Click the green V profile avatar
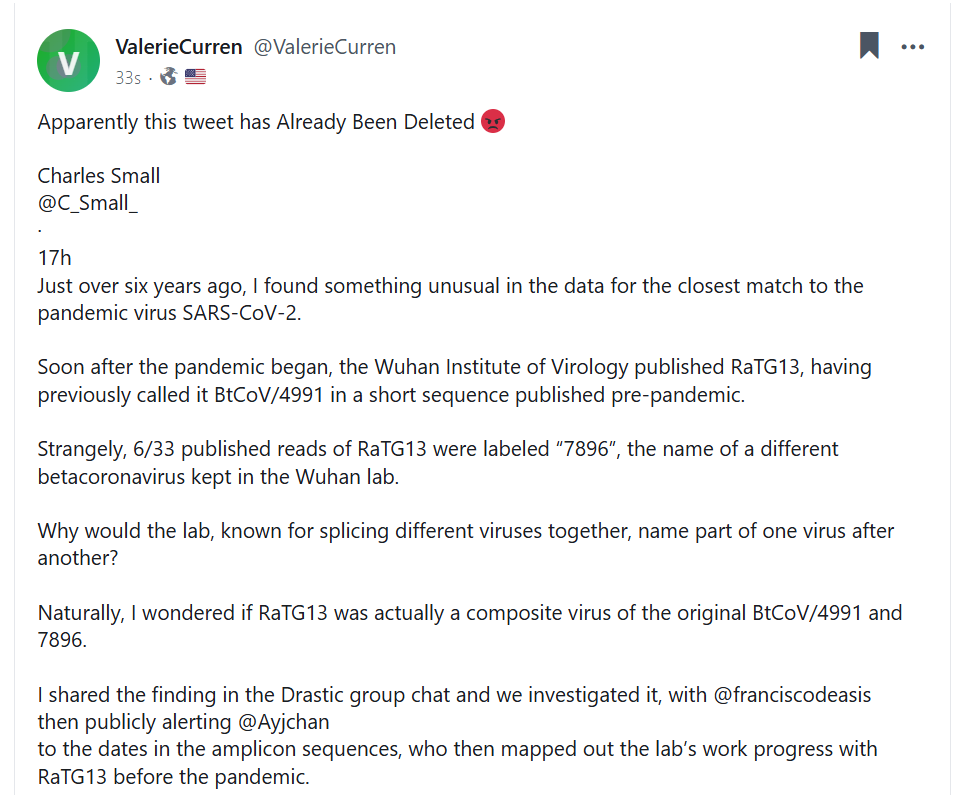 pos(68,61)
